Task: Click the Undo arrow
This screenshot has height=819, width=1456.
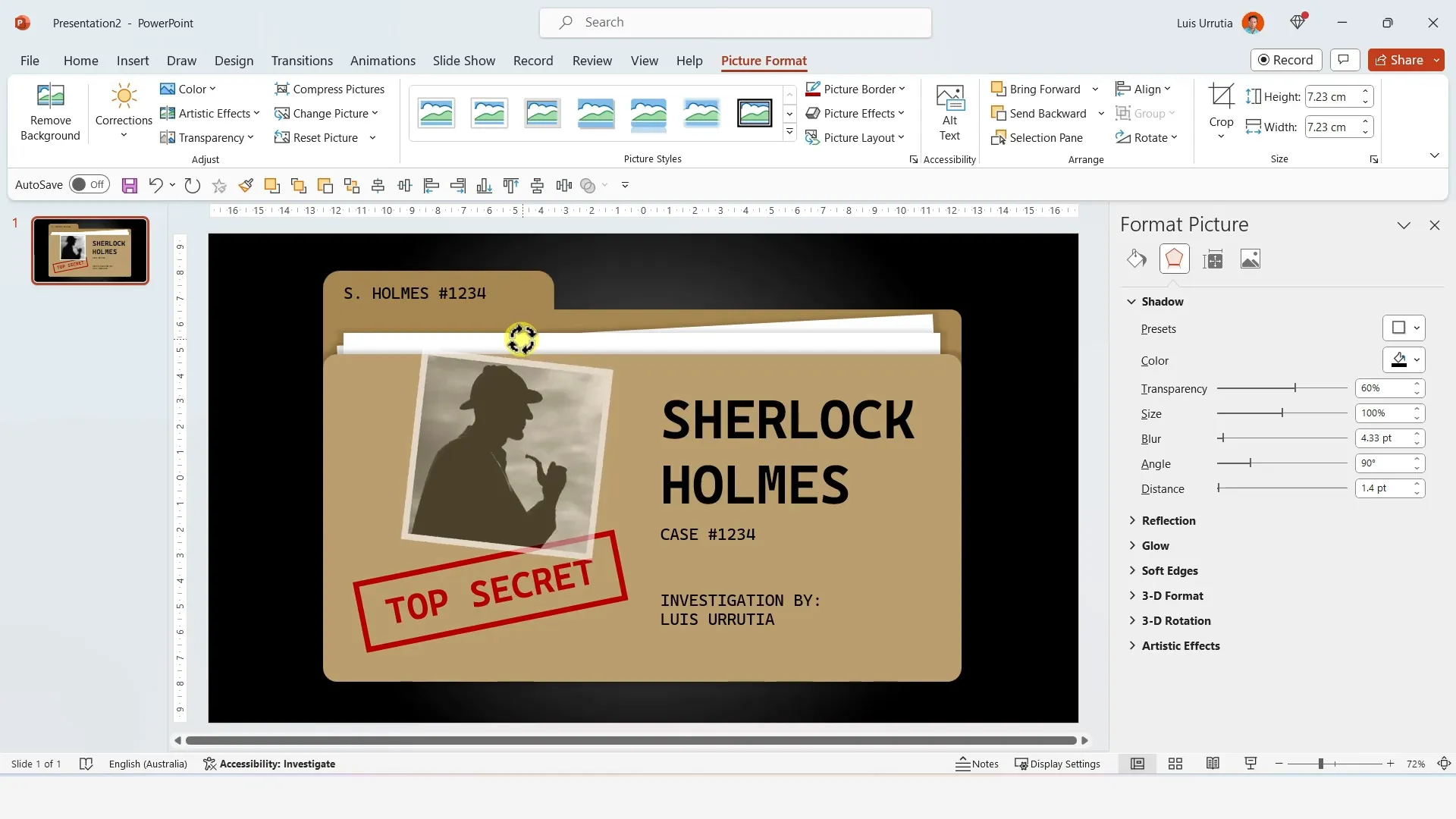Action: [155, 185]
